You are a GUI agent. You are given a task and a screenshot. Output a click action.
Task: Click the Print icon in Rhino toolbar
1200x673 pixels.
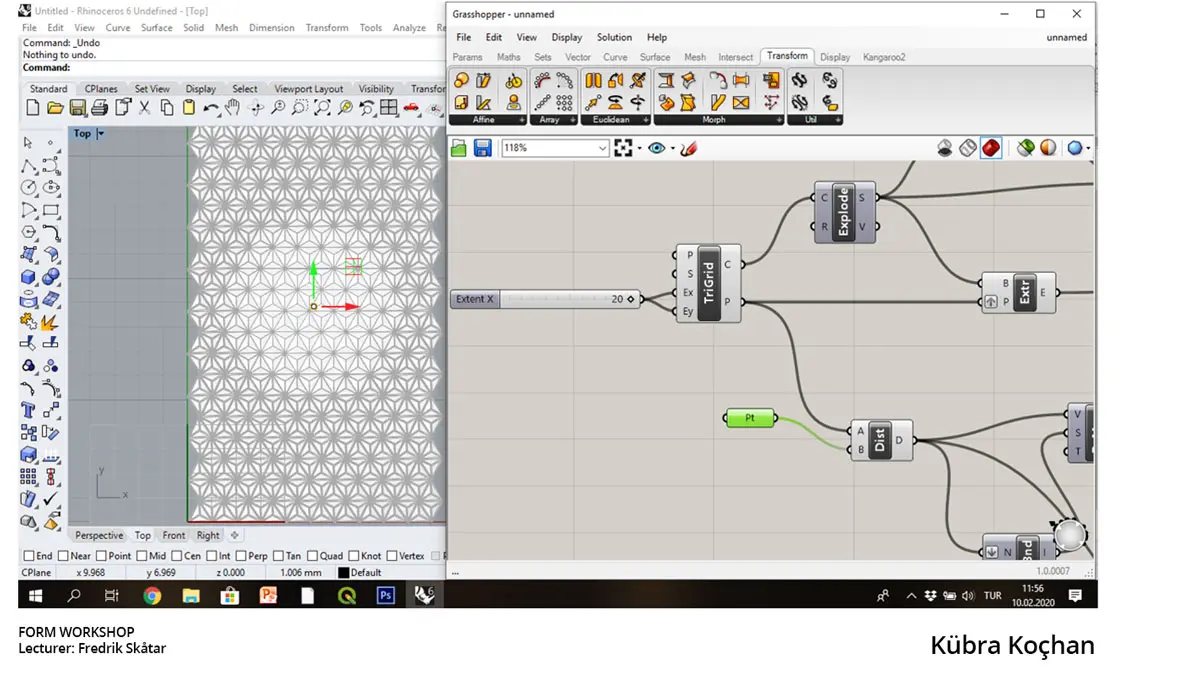100,108
